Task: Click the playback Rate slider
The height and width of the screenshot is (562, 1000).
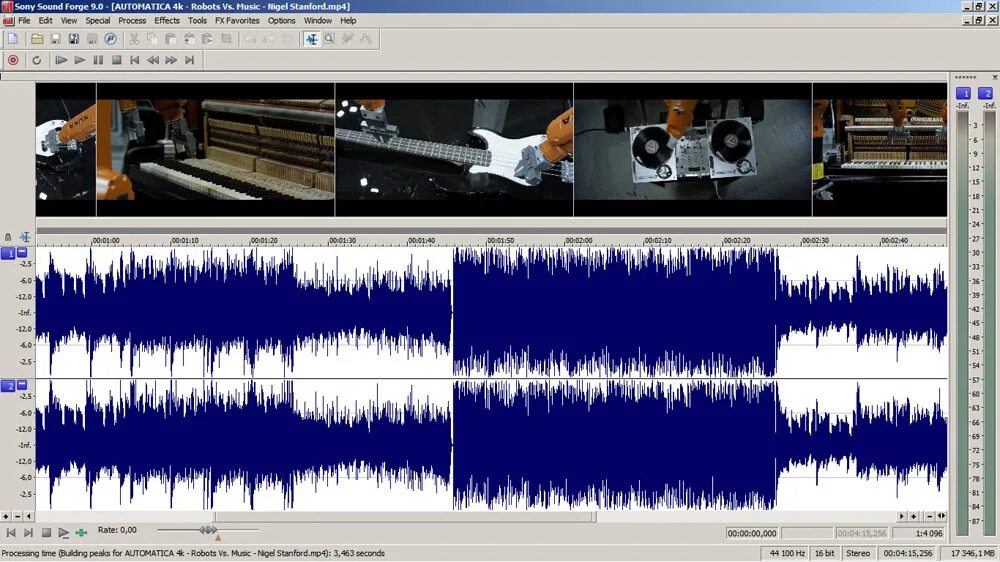Action: click(x=208, y=530)
